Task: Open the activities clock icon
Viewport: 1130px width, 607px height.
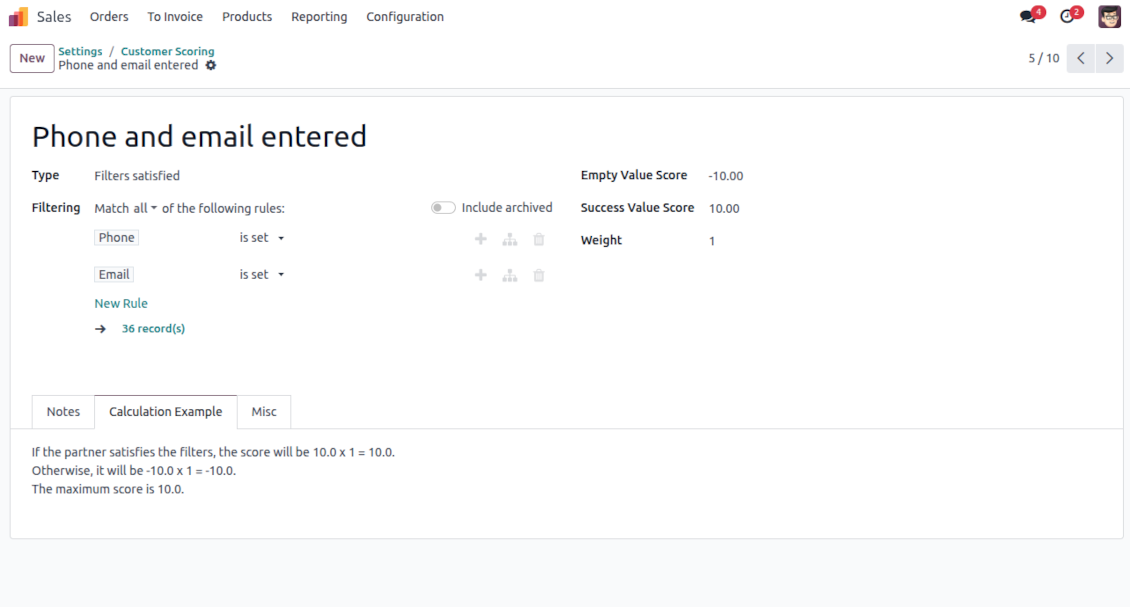Action: coord(1067,17)
